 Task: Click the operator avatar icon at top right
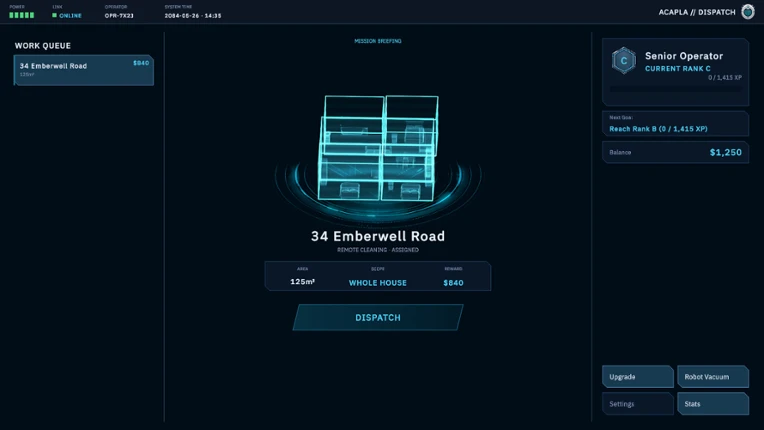[748, 11]
